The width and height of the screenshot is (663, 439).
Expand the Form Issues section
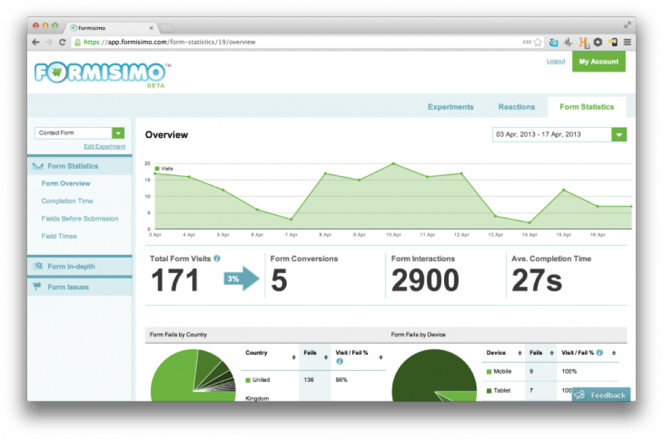(79, 287)
